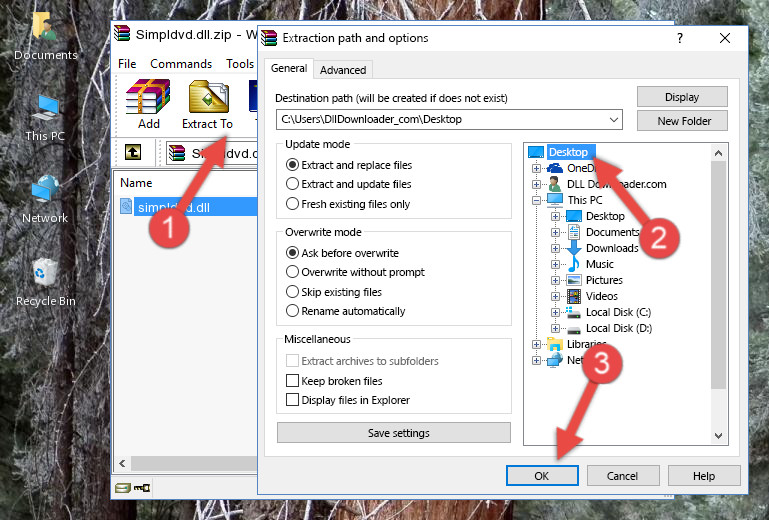
Task: Open the File menu in WinRAR
Action: tap(127, 64)
